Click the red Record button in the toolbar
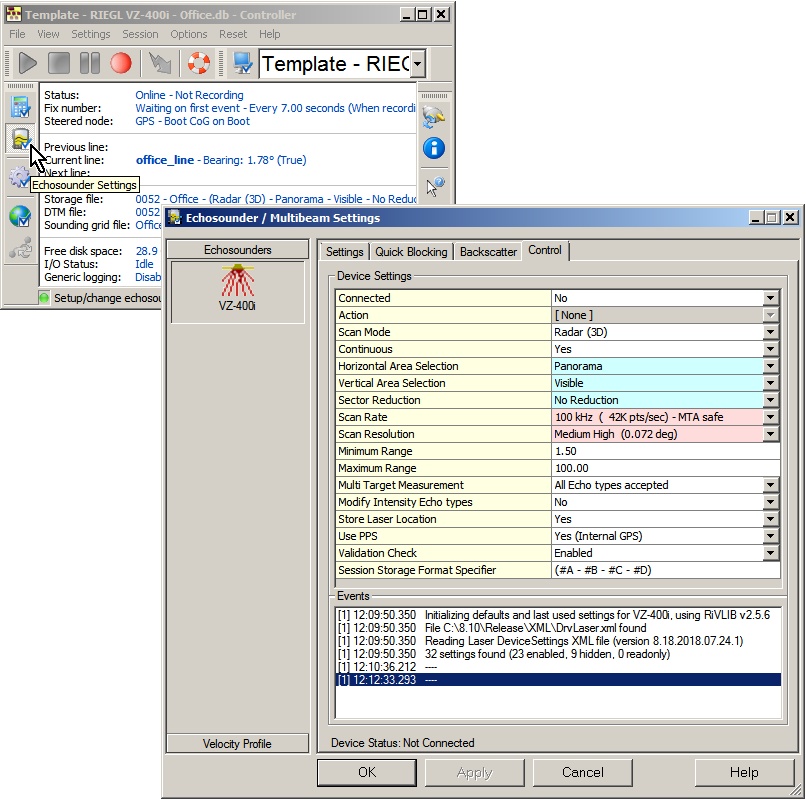Screen dimensions: 806x800 click(x=121, y=64)
